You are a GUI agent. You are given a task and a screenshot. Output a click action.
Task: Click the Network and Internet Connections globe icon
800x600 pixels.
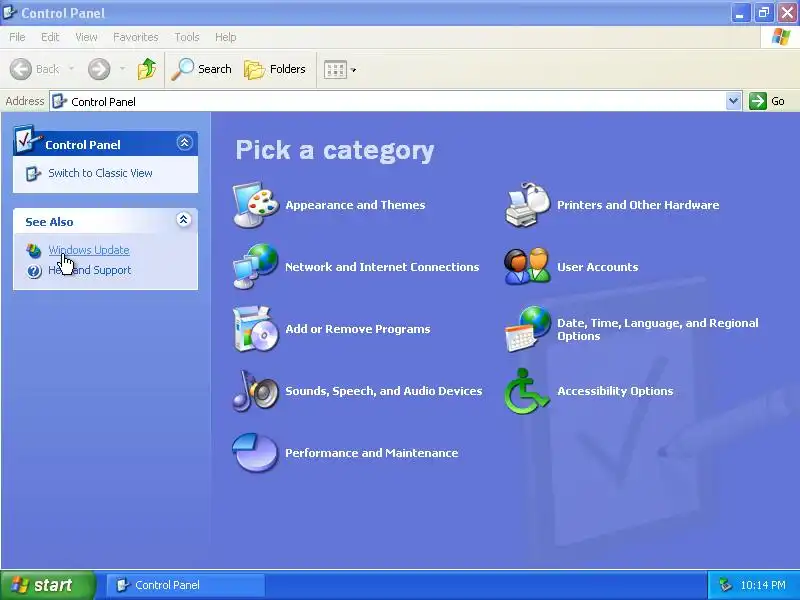(x=256, y=266)
